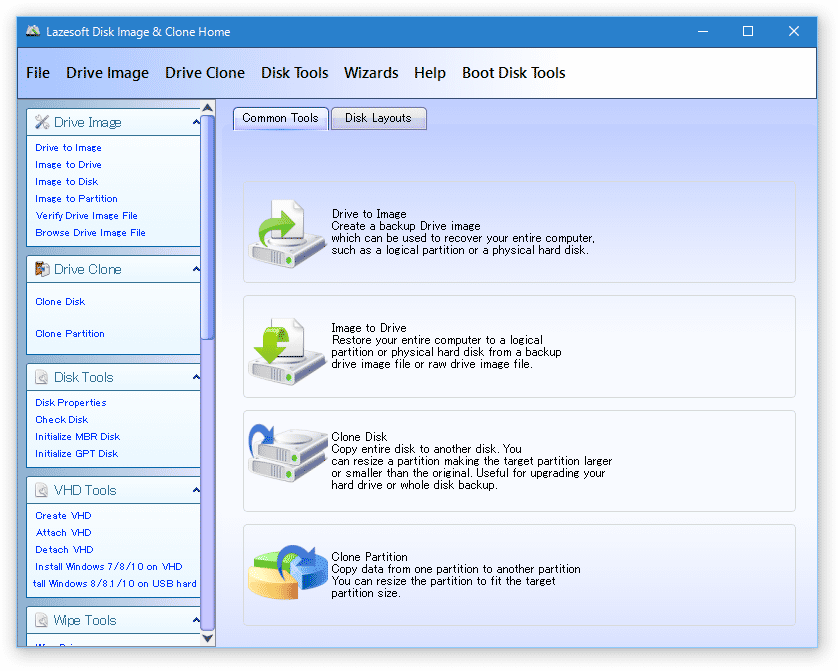Minimize the Lazesoft window

[x=703, y=32]
